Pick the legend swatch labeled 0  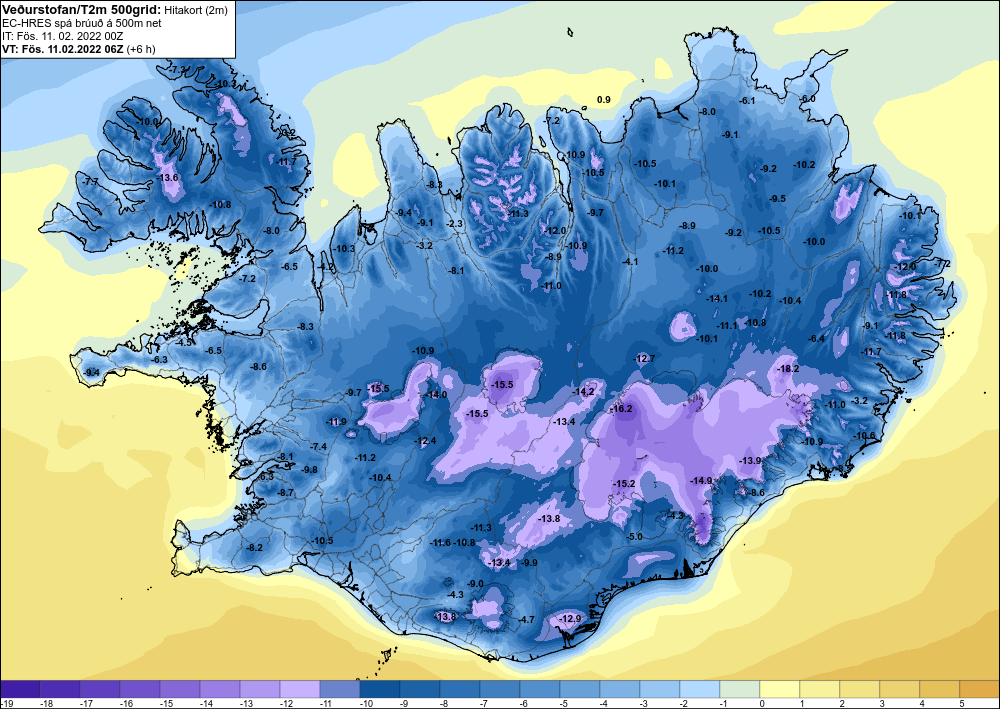[780, 689]
